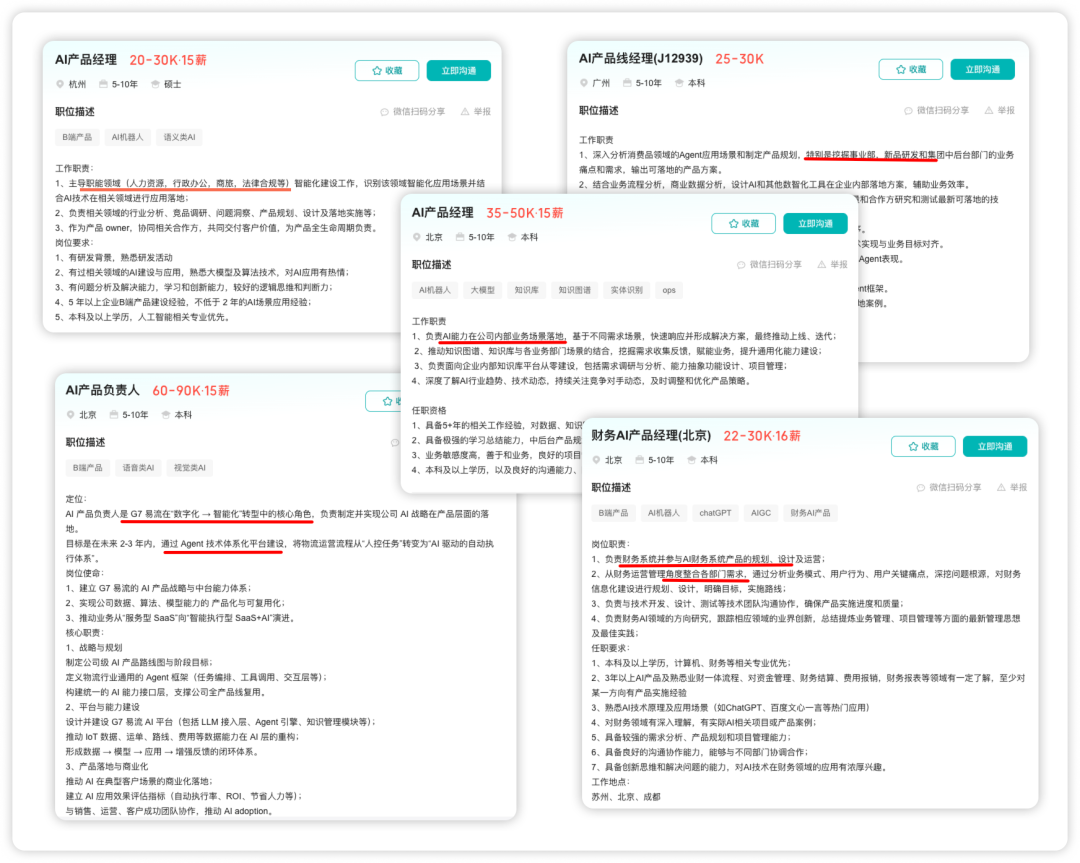The width and height of the screenshot is (1080, 863).
Task: Select the AI机器人 tag on the 35-50K card
Action: (x=435, y=290)
